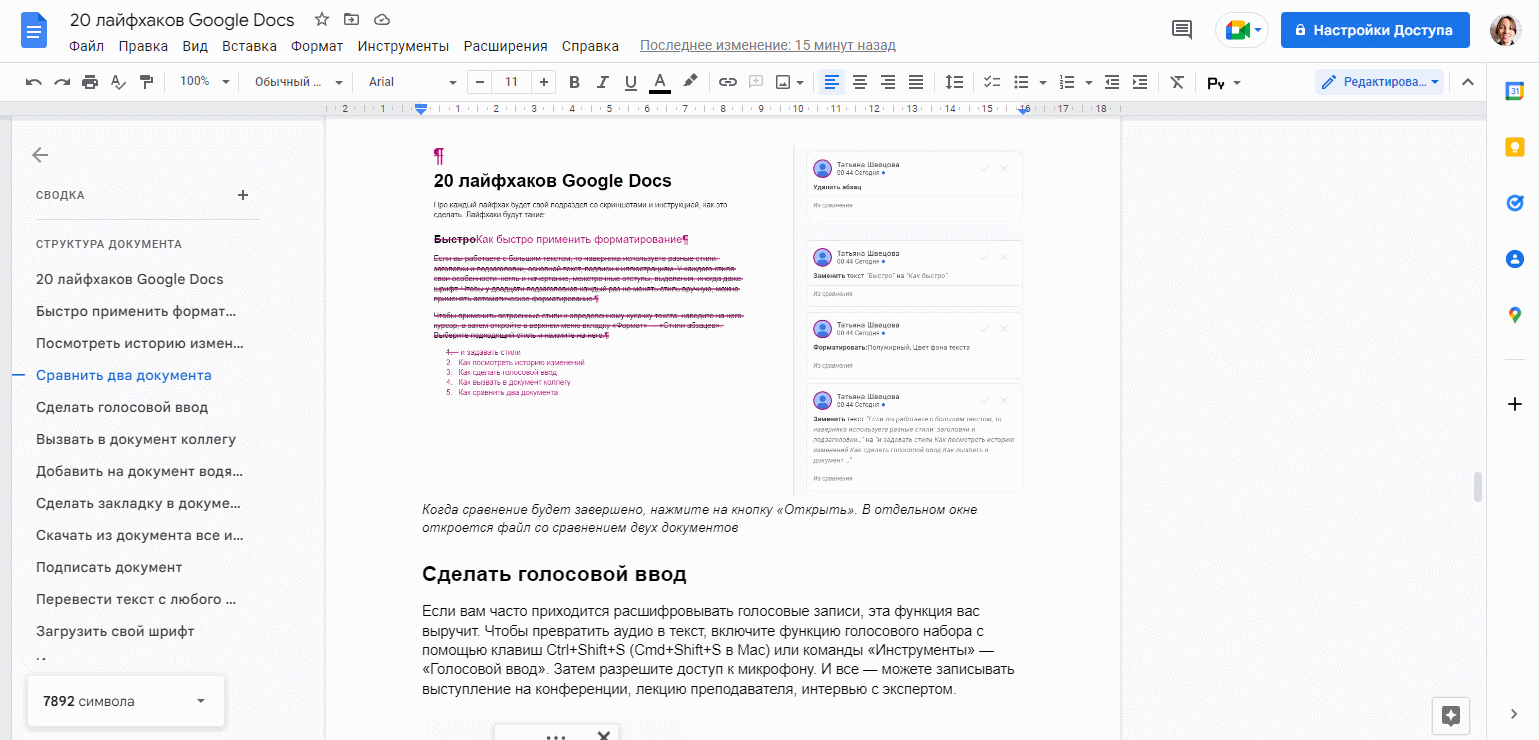Viewport: 1539px width, 740px height.
Task: Align text center
Action: (x=859, y=82)
